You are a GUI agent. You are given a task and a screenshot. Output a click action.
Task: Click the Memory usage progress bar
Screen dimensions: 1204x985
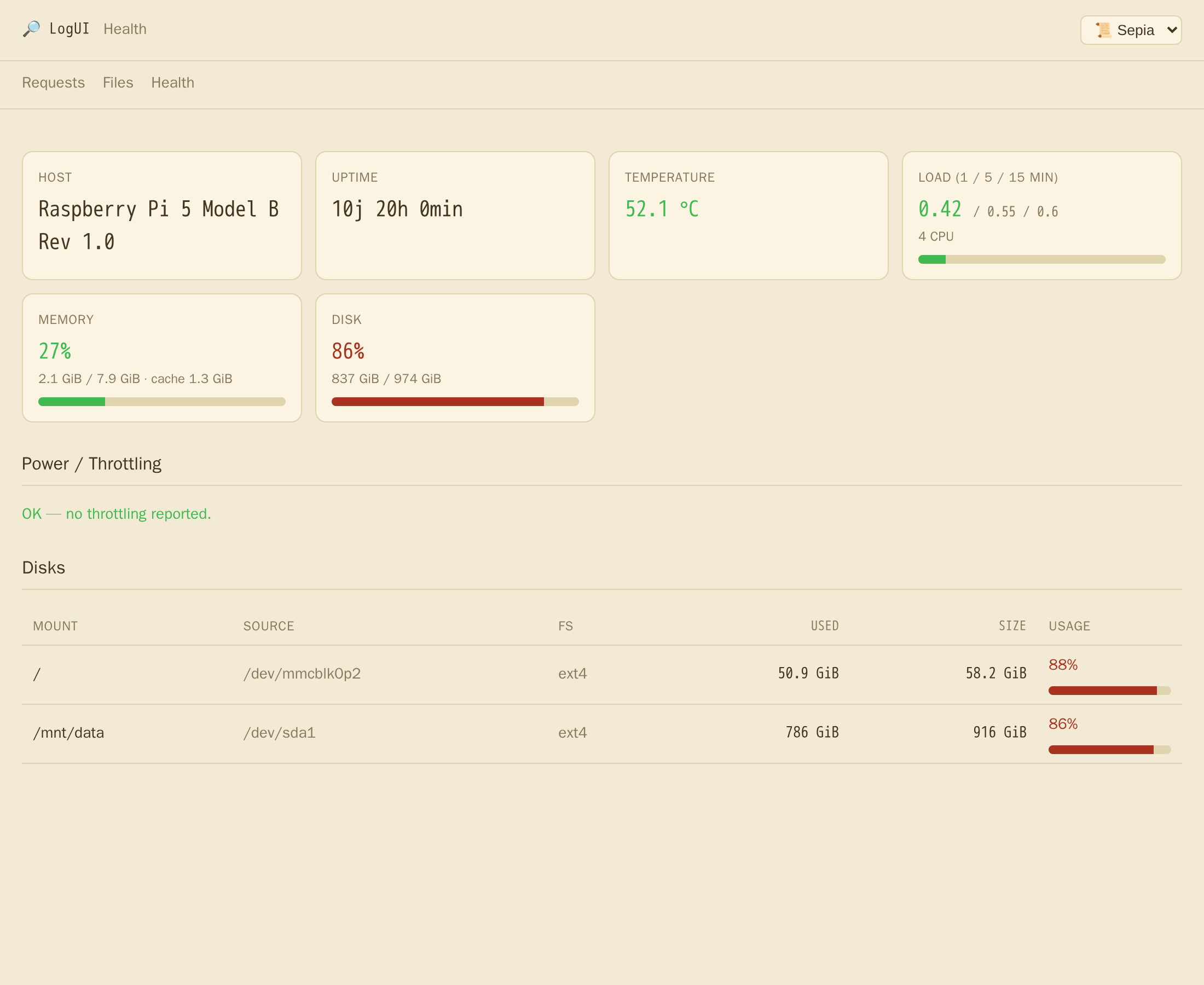click(161, 402)
